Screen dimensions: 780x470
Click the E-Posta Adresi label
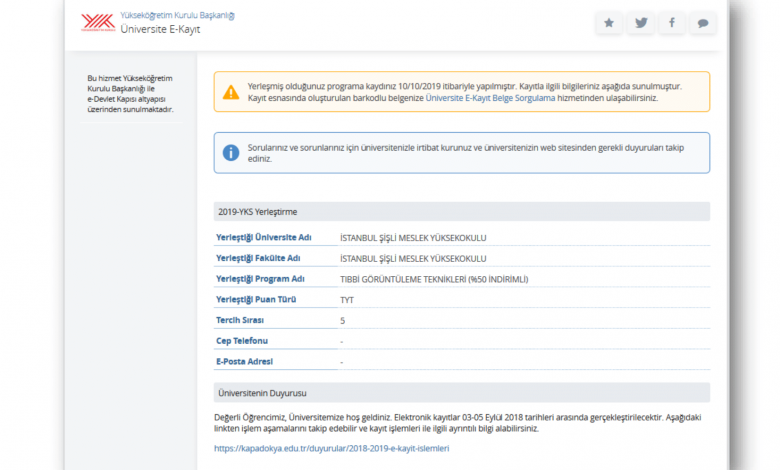click(x=244, y=362)
